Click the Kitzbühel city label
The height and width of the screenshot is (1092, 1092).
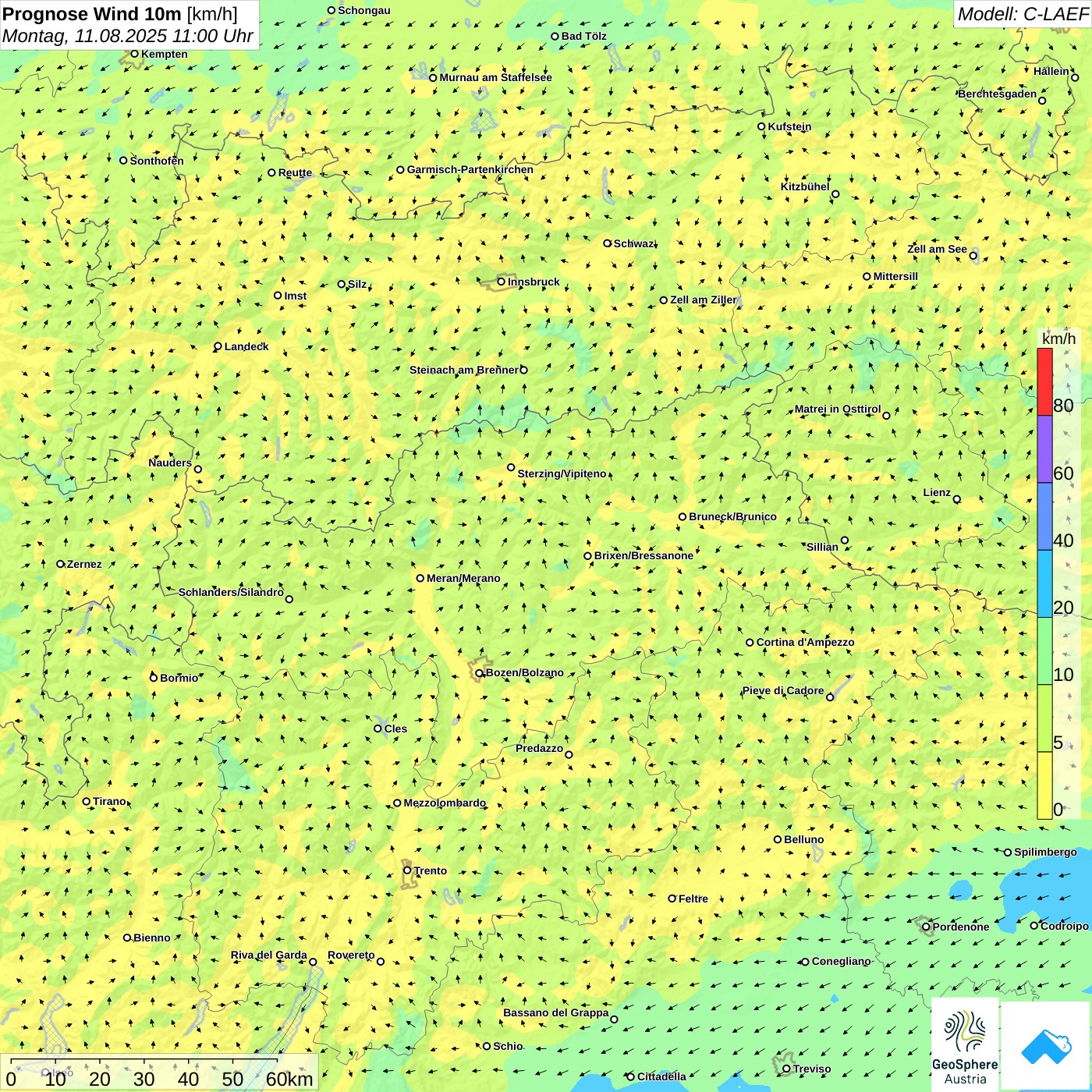click(805, 186)
